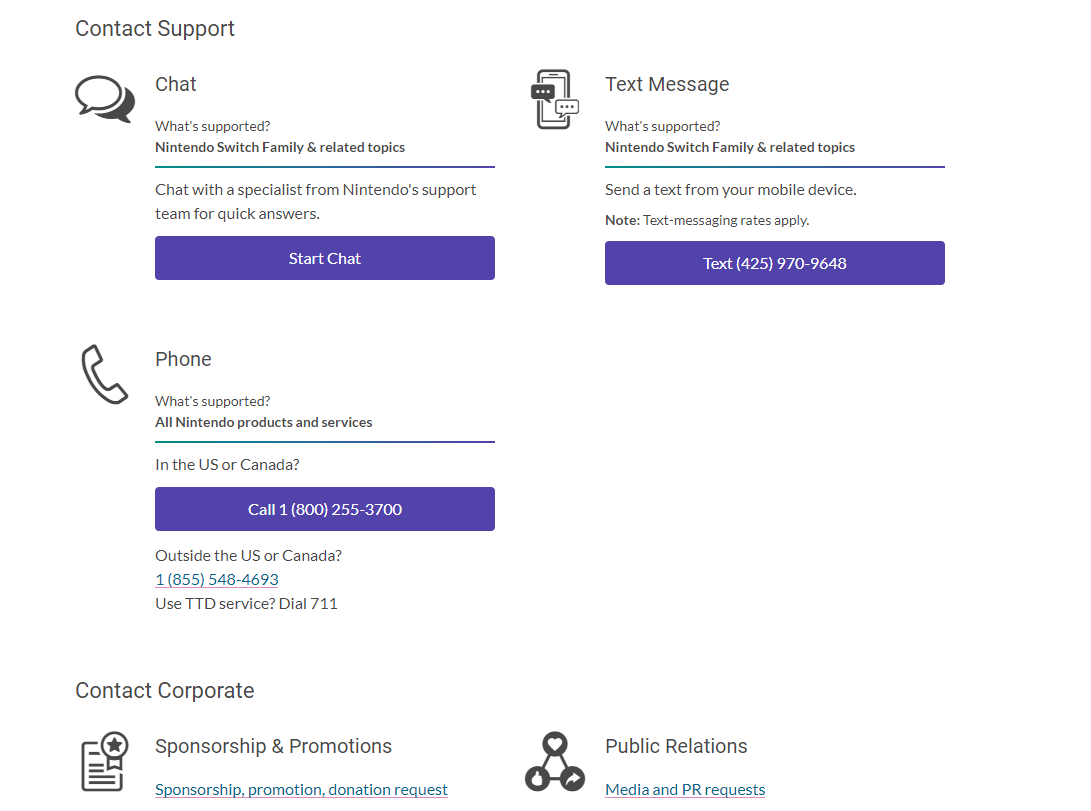This screenshot has width=1091, height=811.
Task: Click the Contact Corporate heading
Action: point(164,690)
